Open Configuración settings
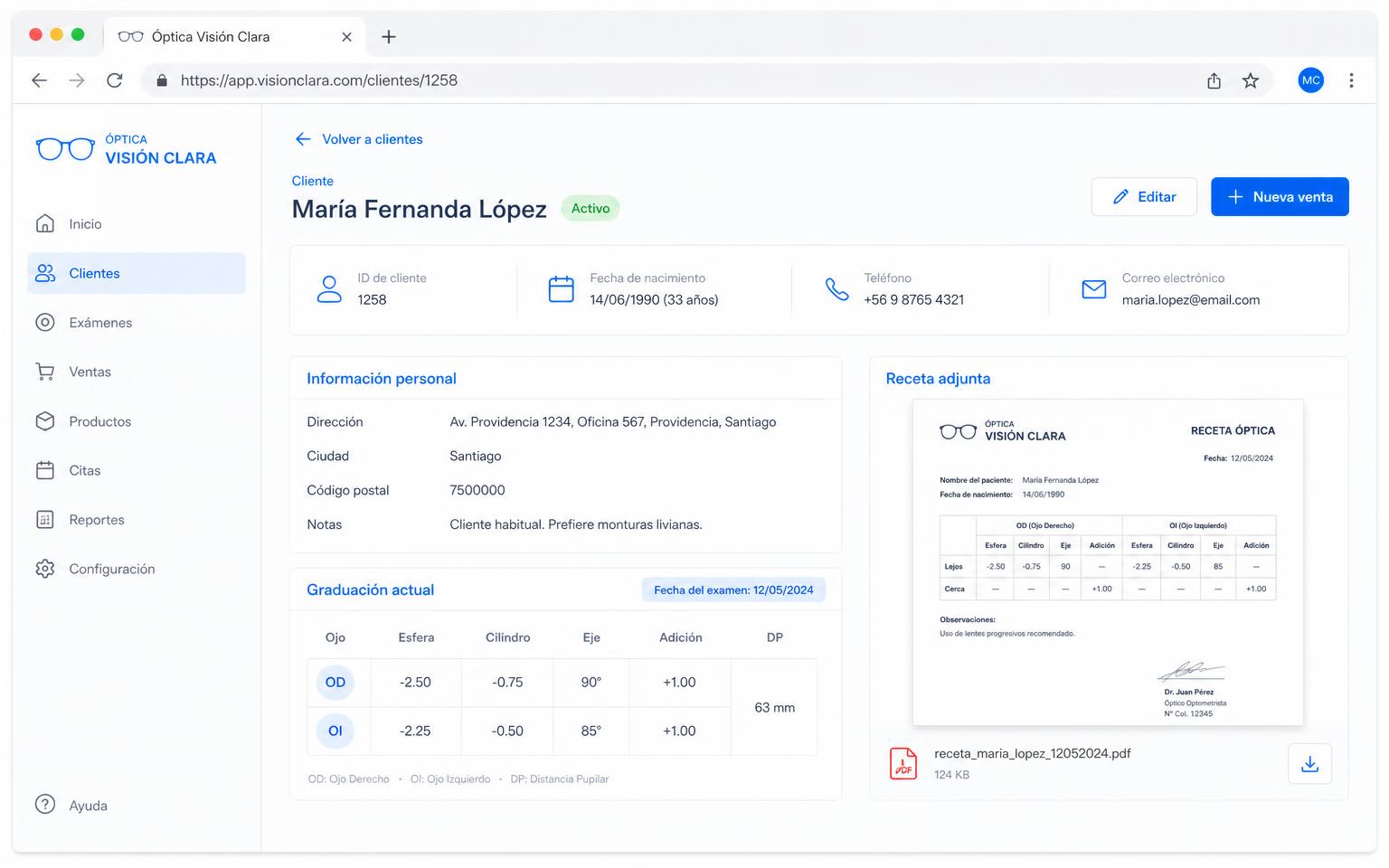 [137, 569]
